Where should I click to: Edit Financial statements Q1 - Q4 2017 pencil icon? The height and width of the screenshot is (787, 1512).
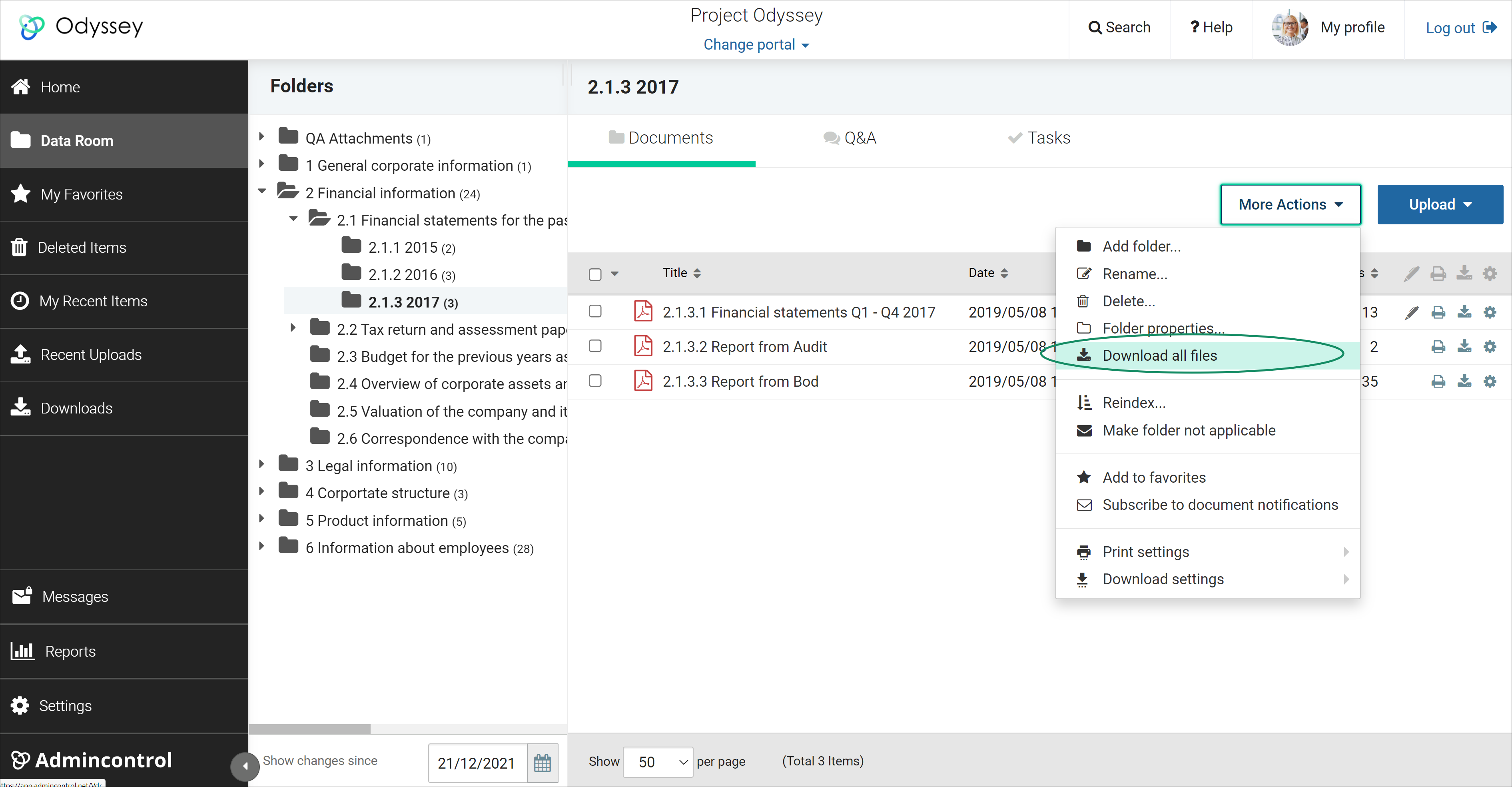[1412, 312]
